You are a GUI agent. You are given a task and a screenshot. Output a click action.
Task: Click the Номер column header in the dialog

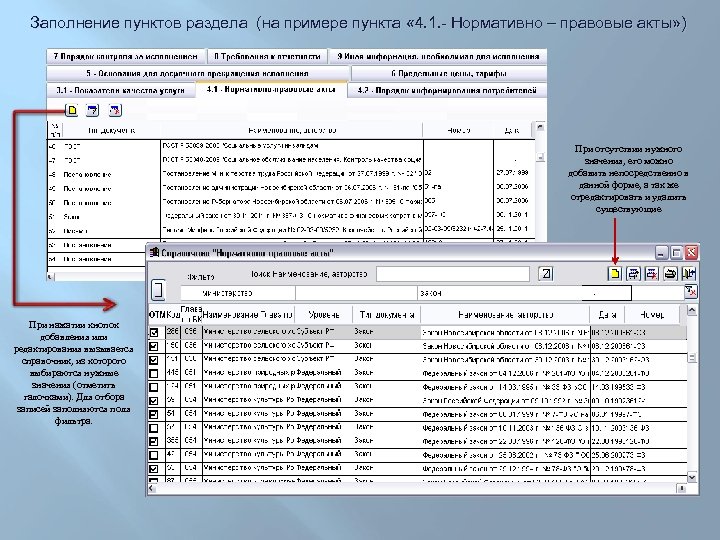click(x=652, y=315)
